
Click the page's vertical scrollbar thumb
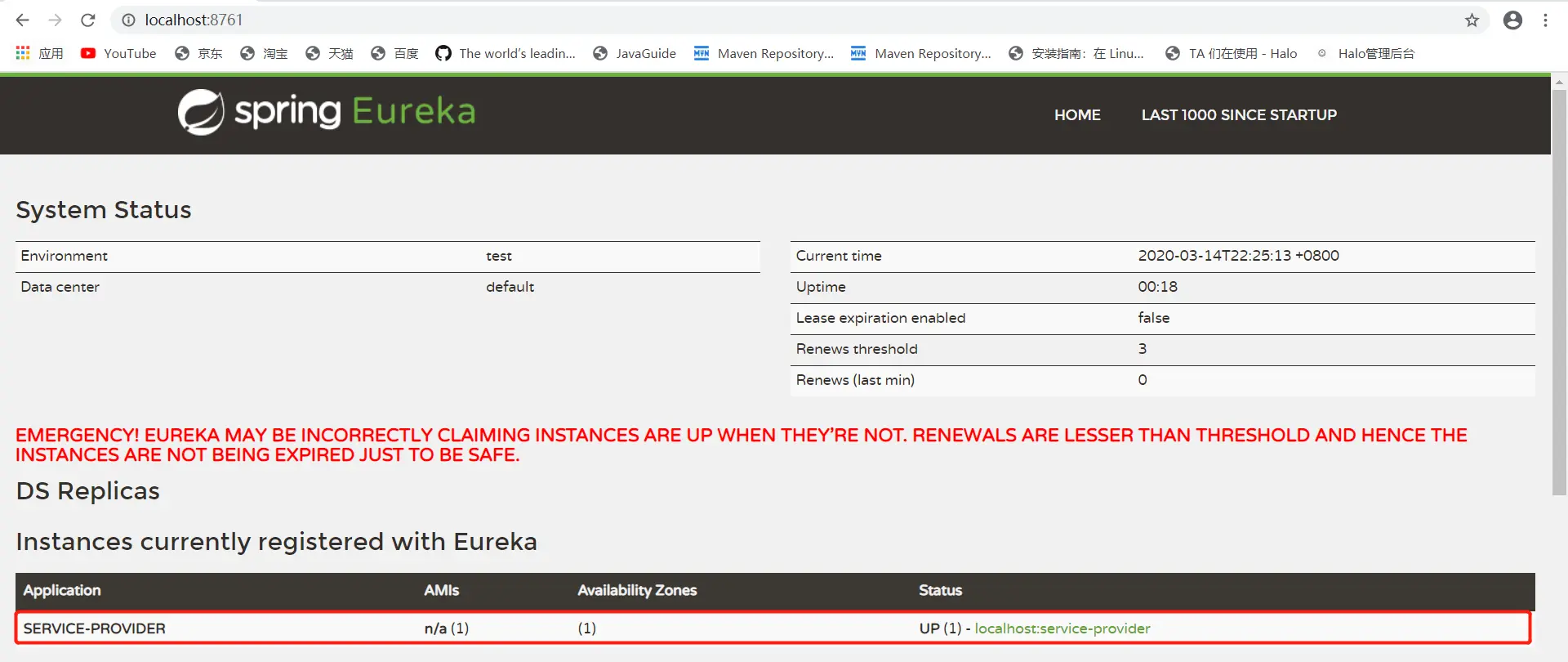(1559, 292)
